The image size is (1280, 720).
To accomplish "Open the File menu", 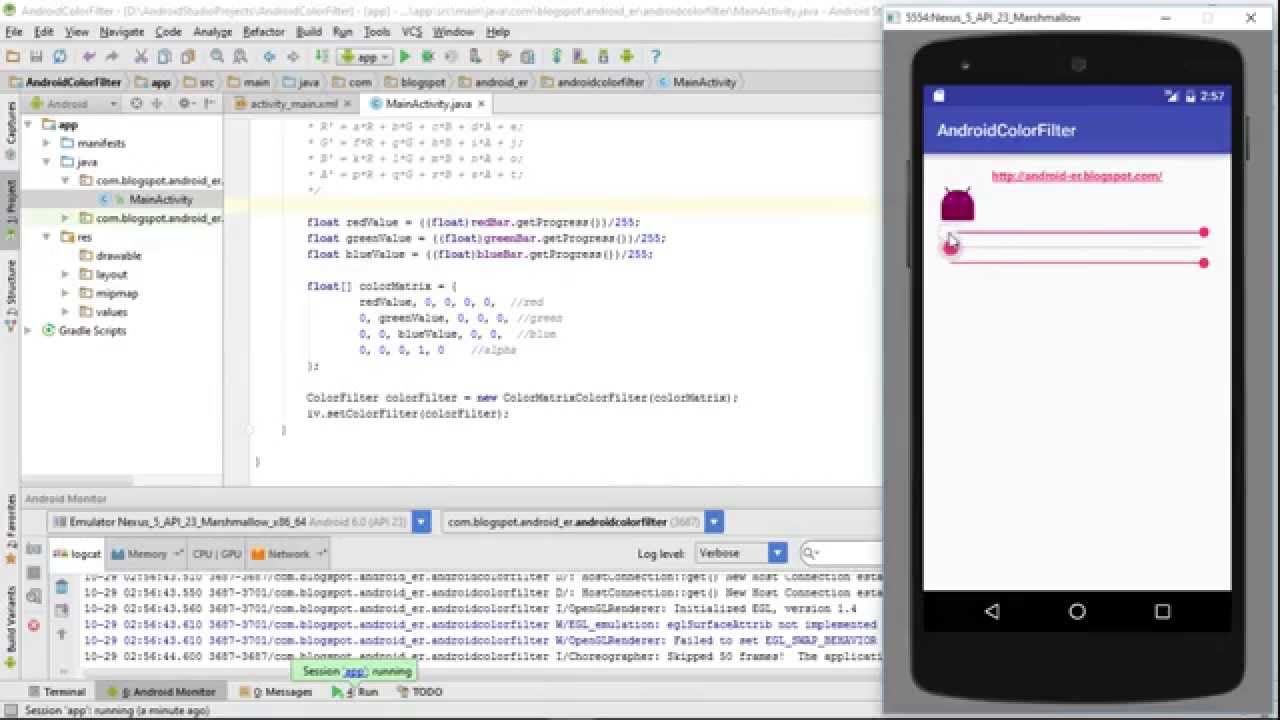I will [x=14, y=32].
